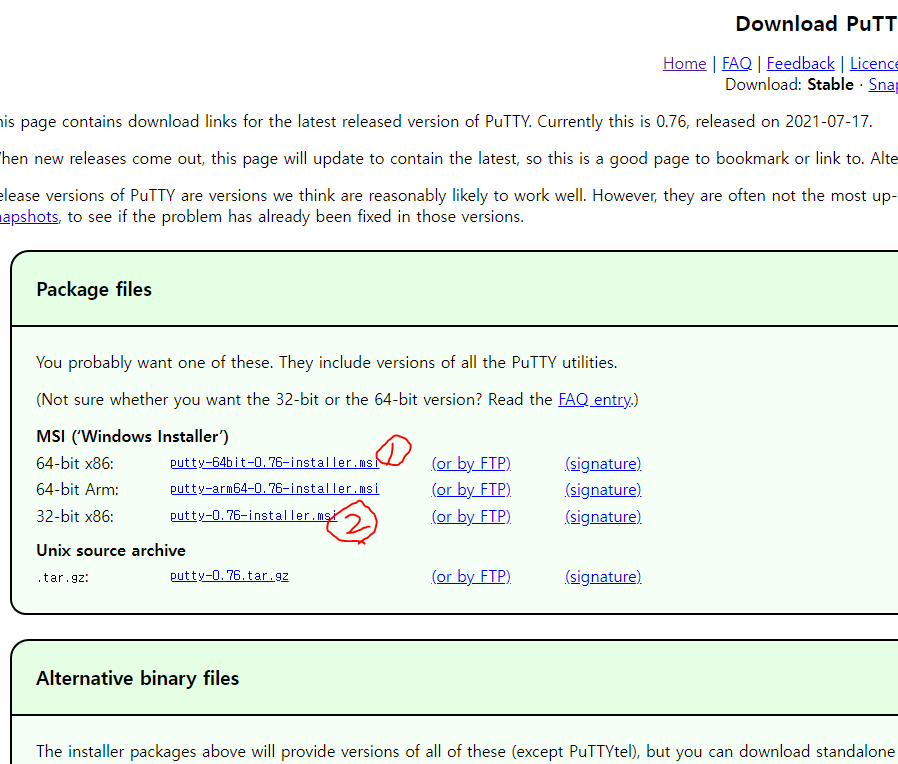898x764 pixels.
Task: Open the FAQ entry link about 32-bit vs 64-bit
Action: pyautogui.click(x=594, y=399)
